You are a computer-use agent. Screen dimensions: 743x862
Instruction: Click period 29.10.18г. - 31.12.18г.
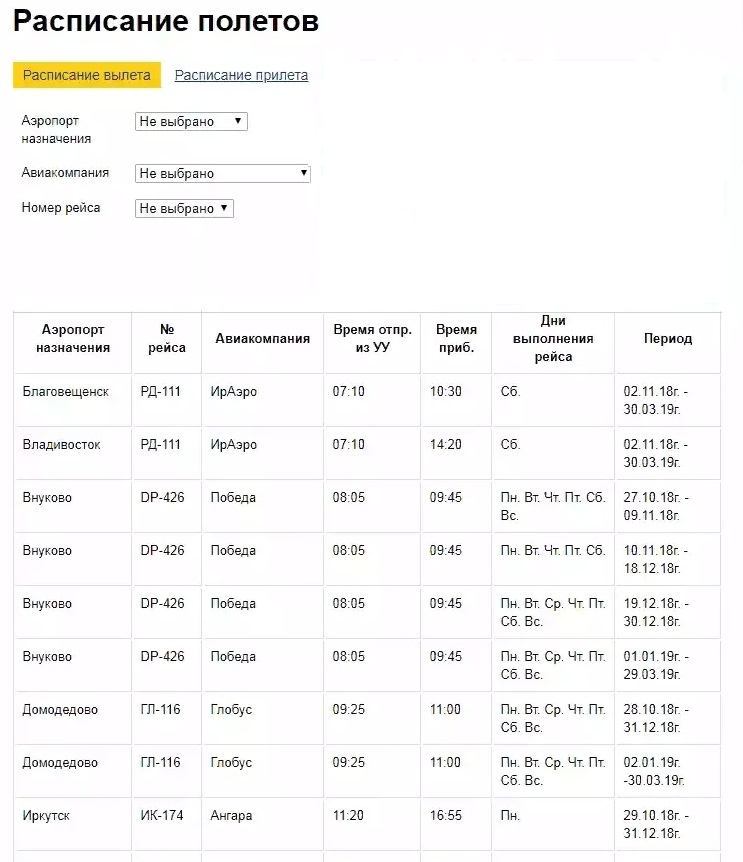pyautogui.click(x=656, y=824)
